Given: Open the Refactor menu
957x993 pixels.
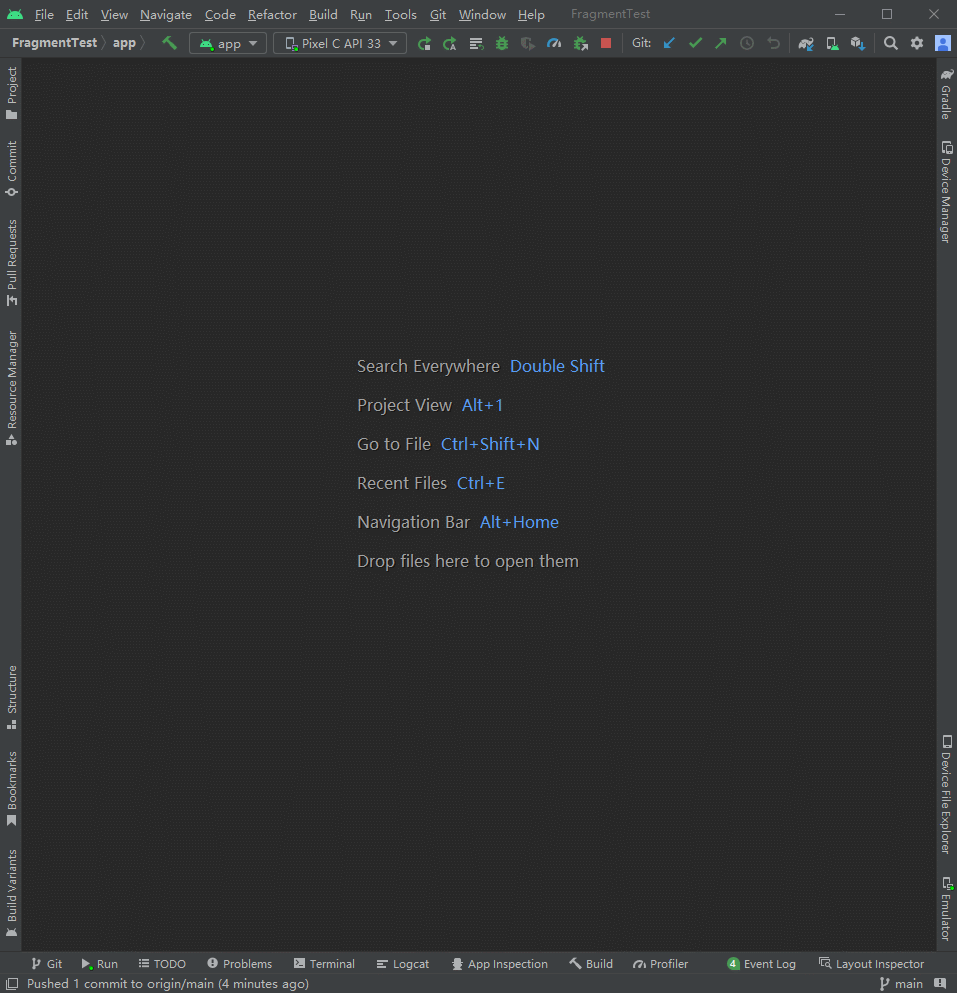Looking at the screenshot, I should [272, 15].
